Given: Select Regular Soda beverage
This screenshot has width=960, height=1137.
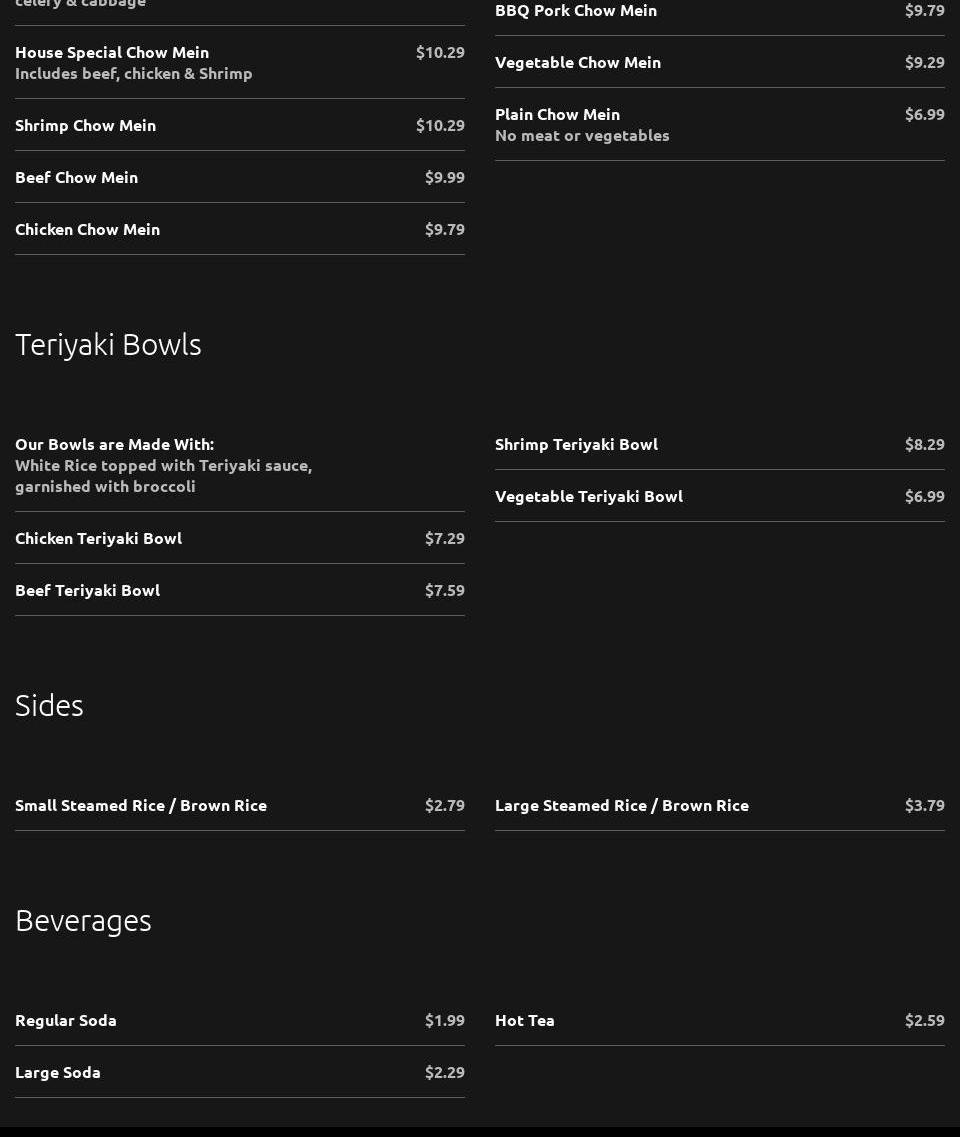Looking at the screenshot, I should [66, 1020].
